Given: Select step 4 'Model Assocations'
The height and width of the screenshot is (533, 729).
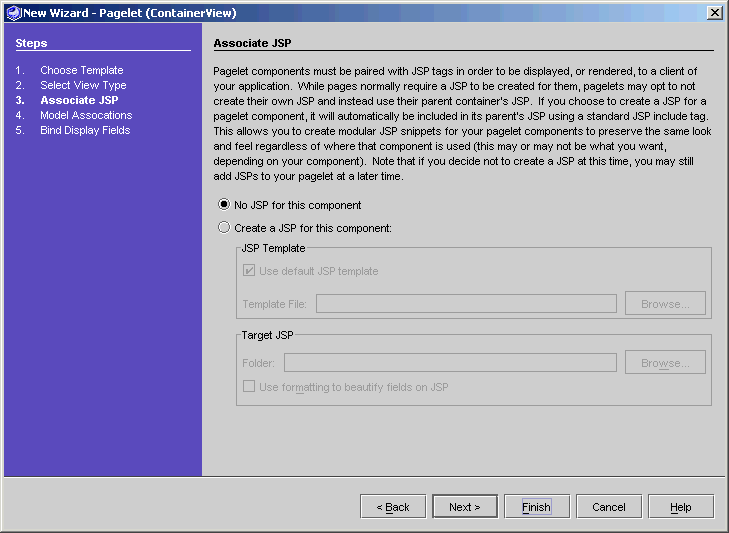Looking at the screenshot, I should (x=86, y=115).
